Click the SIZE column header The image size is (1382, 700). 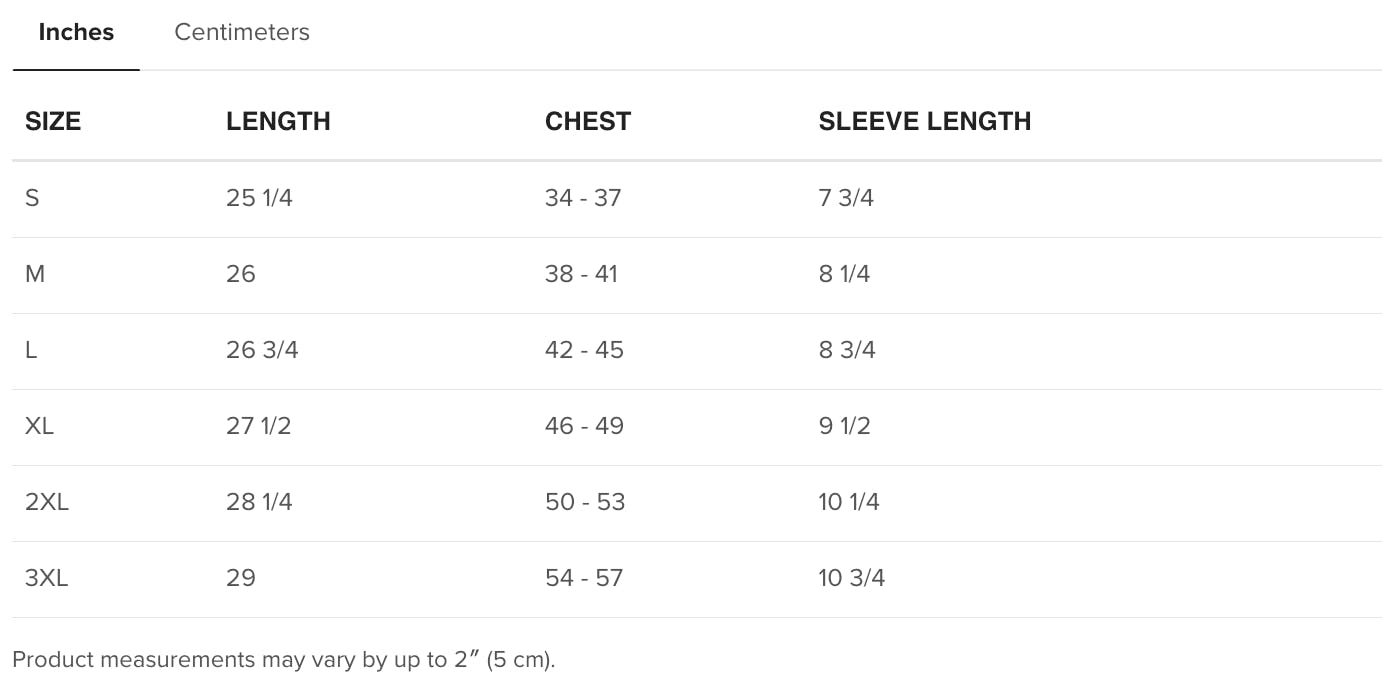click(x=53, y=121)
